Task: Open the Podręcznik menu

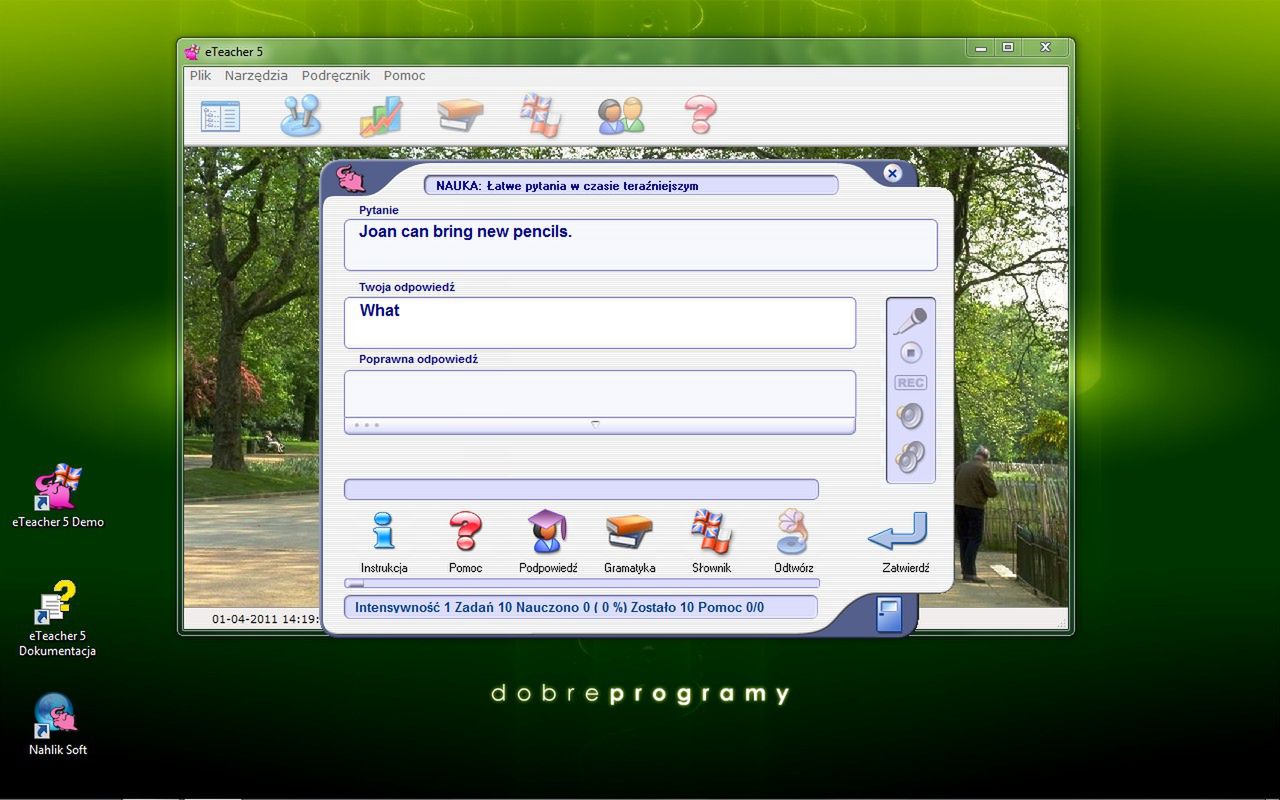Action: point(336,75)
